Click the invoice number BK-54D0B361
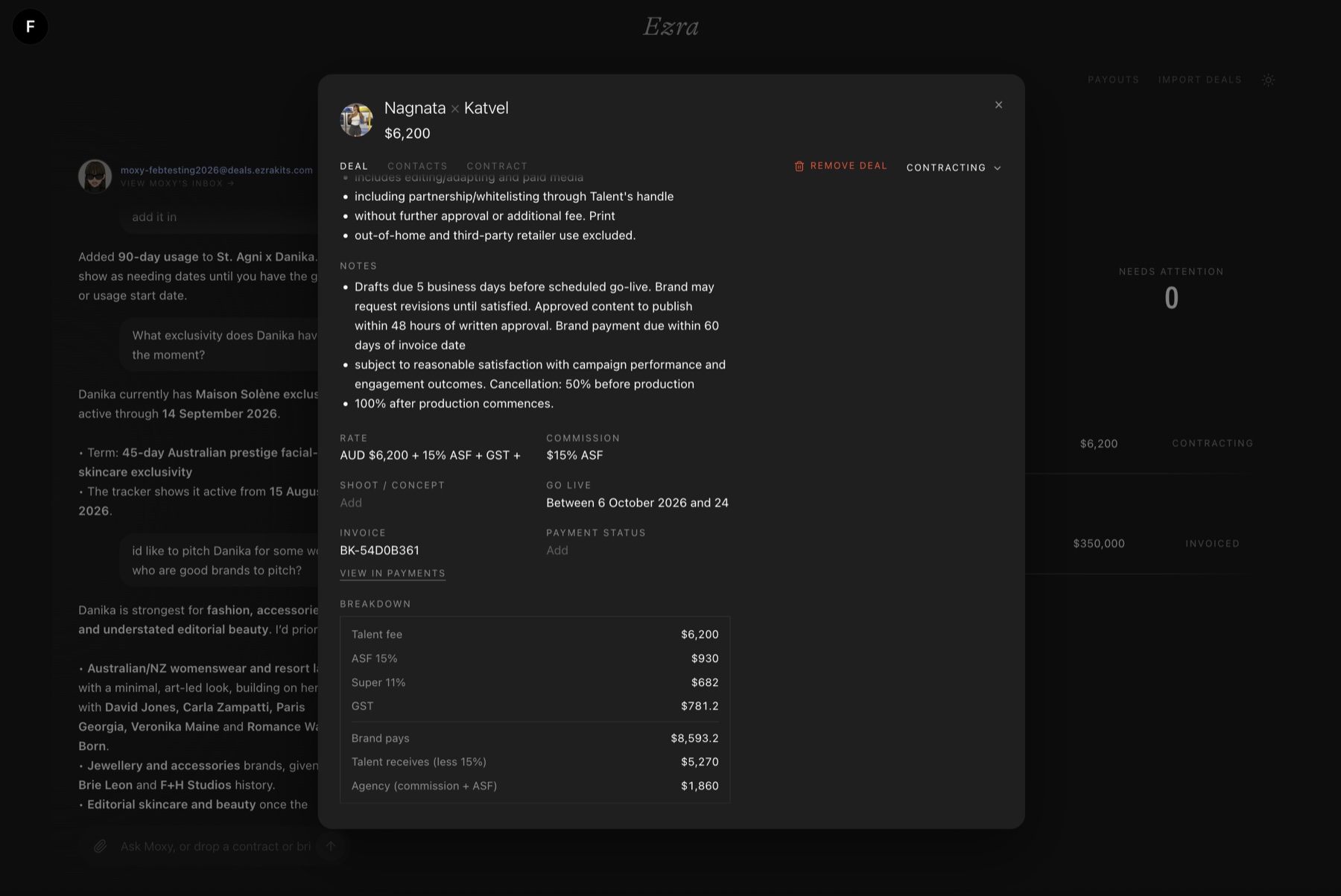Screen dimensions: 1341x896 (379, 550)
